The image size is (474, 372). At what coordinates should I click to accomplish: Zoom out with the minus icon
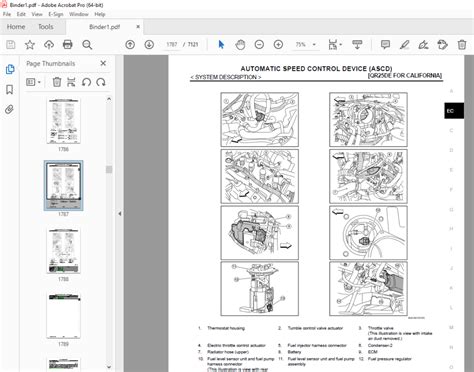pos(259,45)
